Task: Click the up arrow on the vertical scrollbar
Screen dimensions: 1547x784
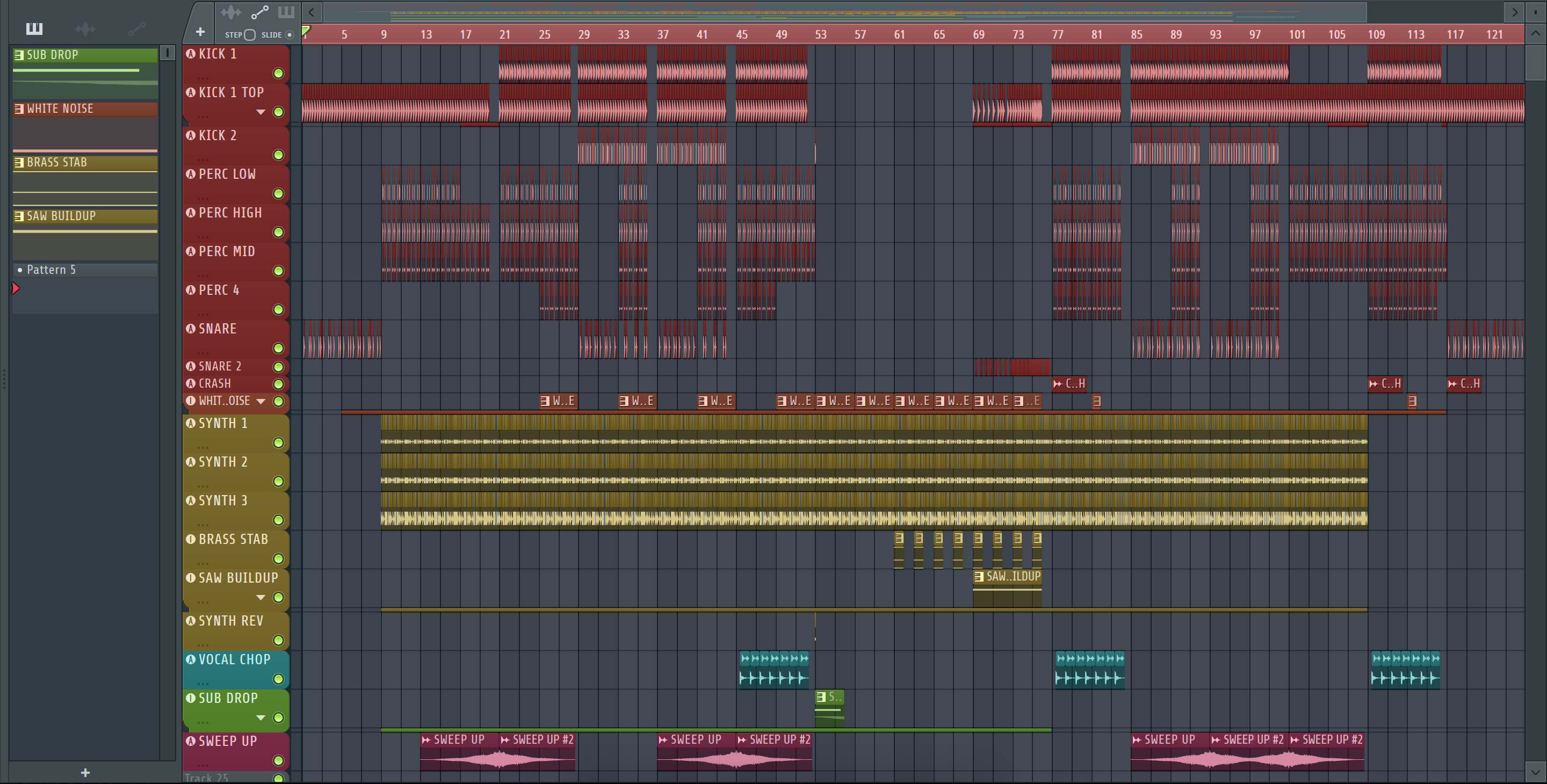Action: click(1536, 34)
